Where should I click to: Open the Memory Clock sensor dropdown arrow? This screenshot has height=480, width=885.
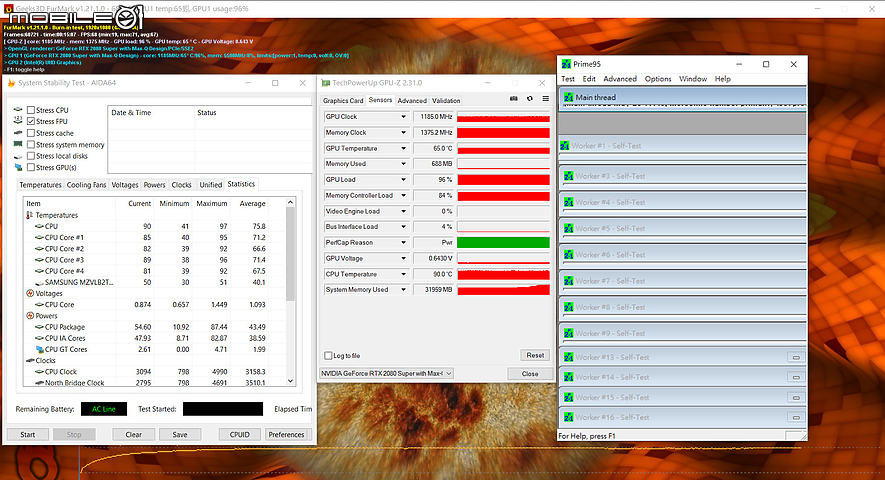[403, 133]
